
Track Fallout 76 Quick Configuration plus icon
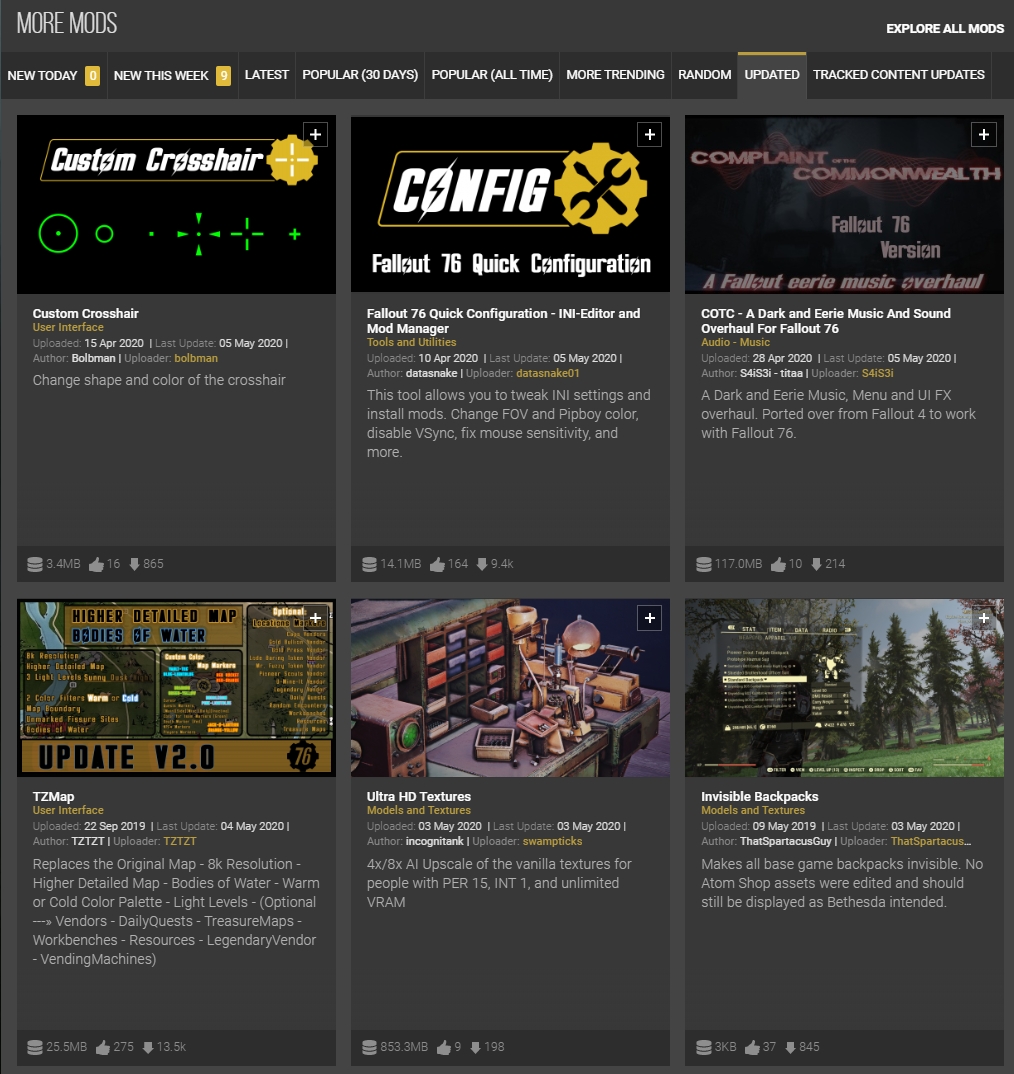(x=650, y=135)
